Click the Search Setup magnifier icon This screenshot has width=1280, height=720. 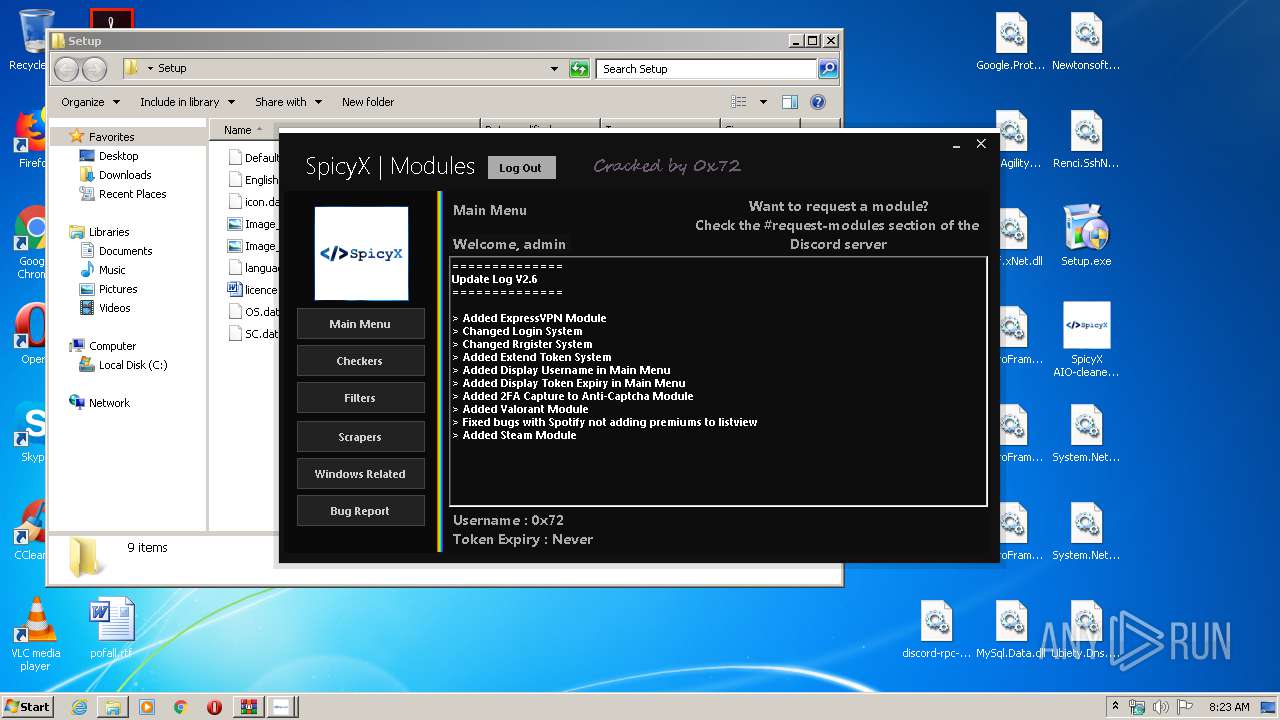coord(828,69)
